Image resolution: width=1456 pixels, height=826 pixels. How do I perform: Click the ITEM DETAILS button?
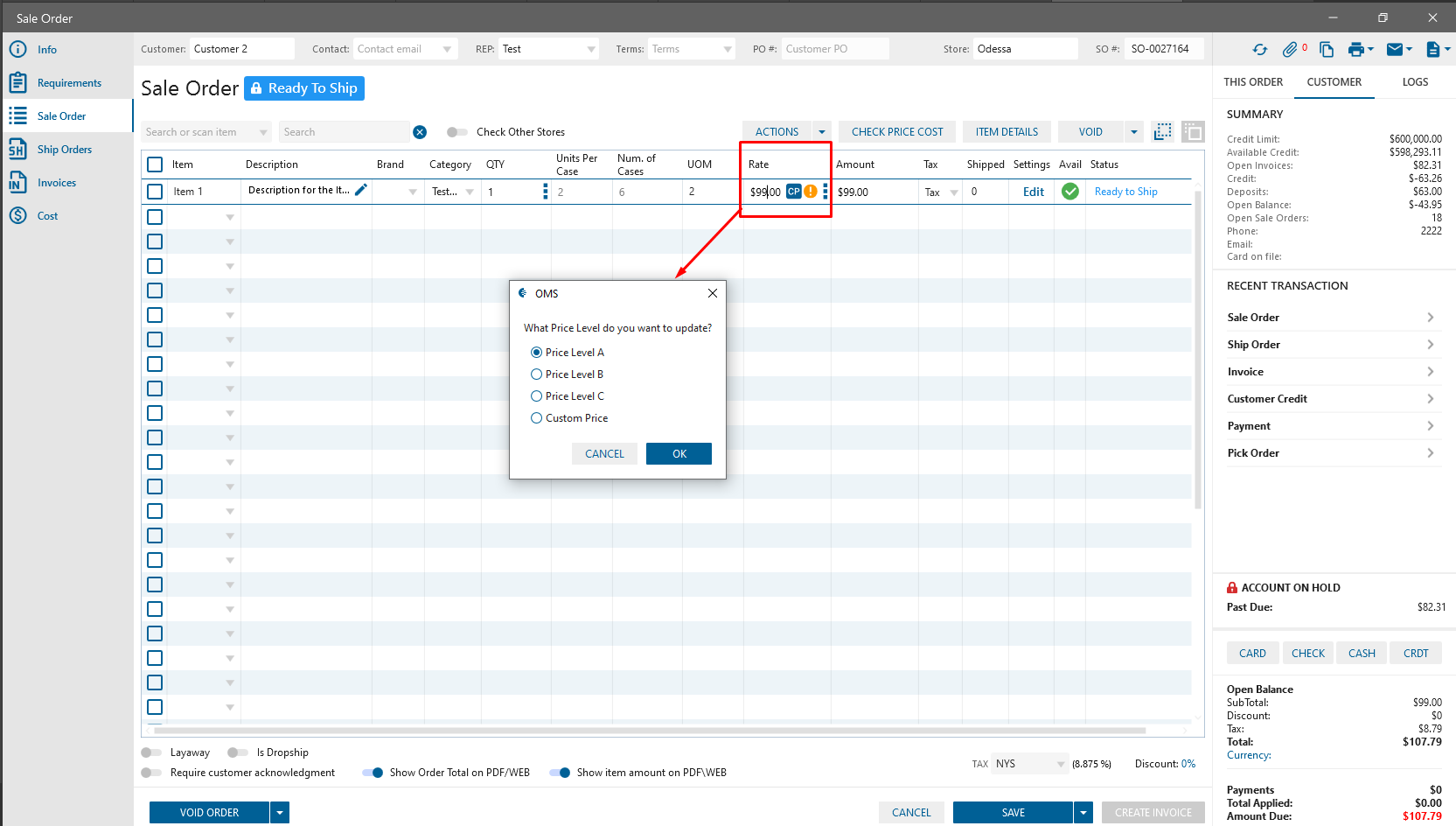click(x=1007, y=132)
